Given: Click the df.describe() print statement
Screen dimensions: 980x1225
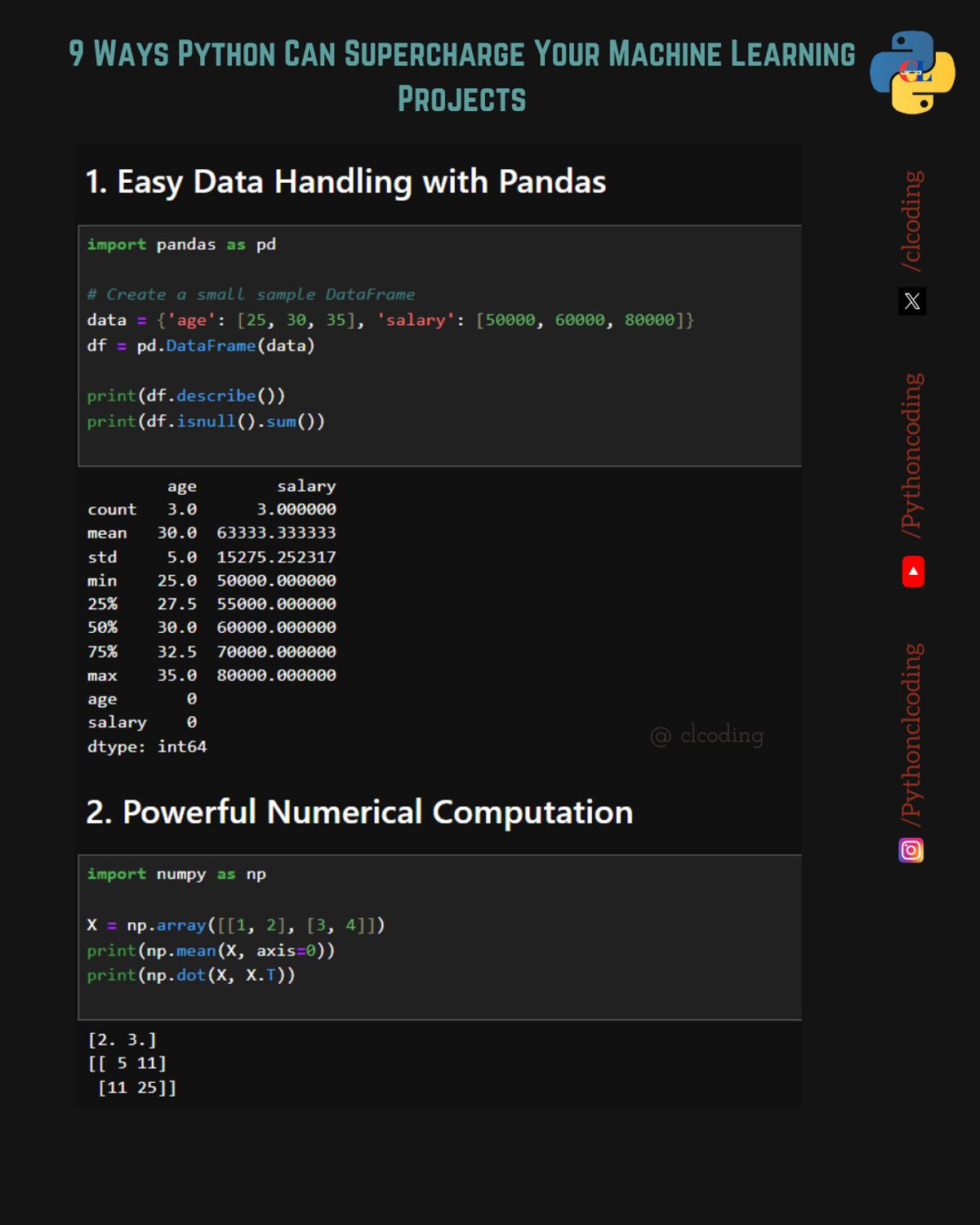Looking at the screenshot, I should 186,395.
